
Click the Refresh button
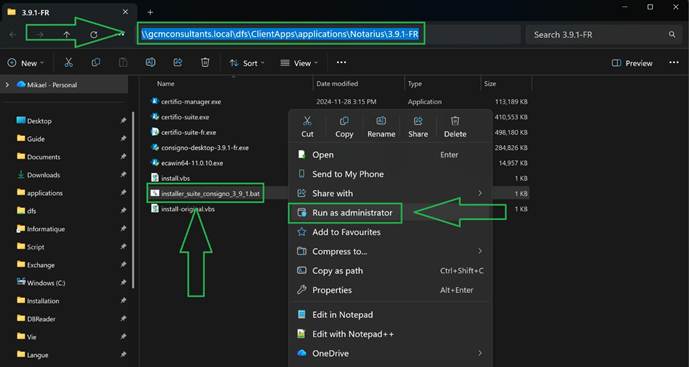(x=94, y=34)
